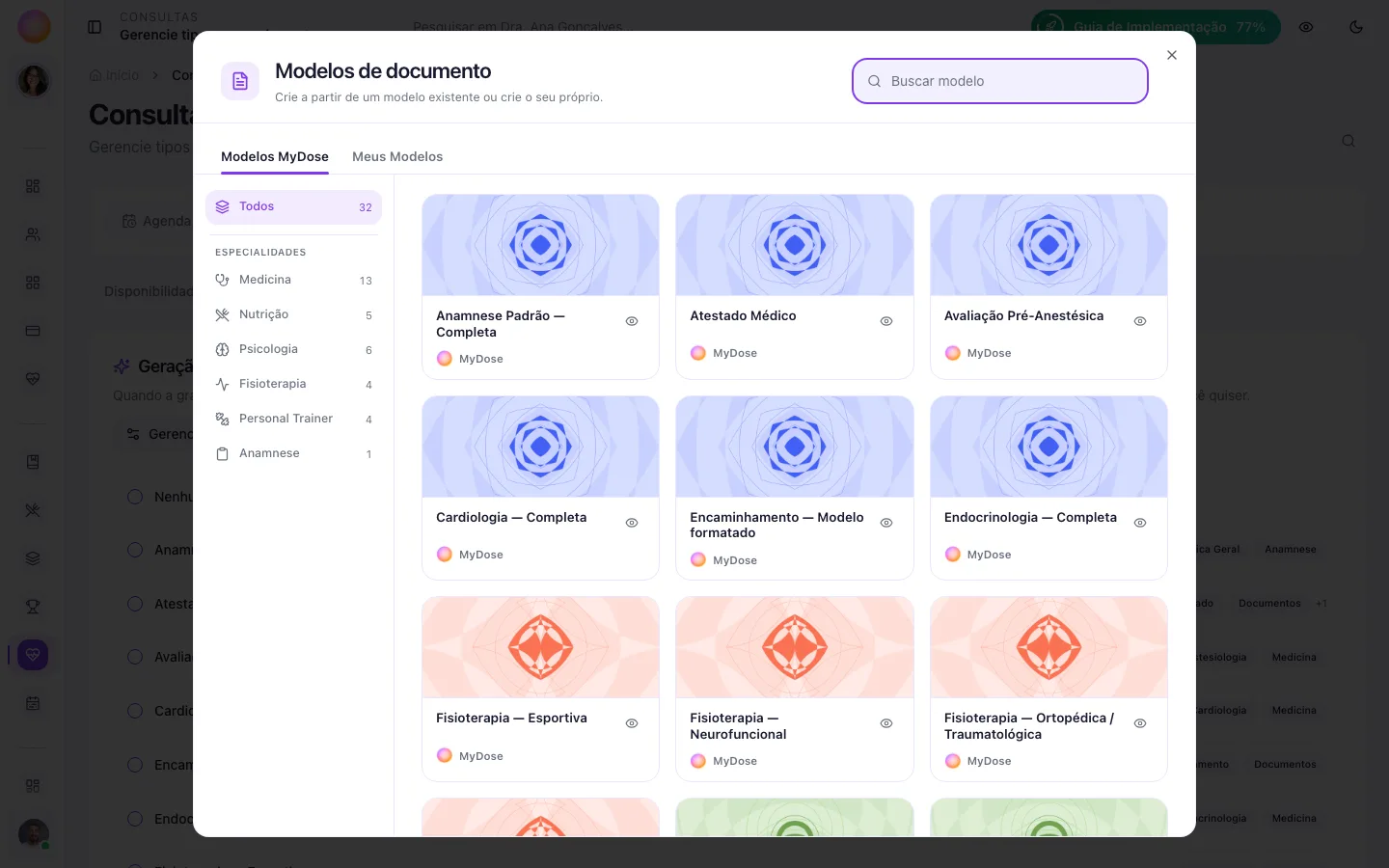Filter templates by the Psicologia specialty
Viewport: 1389px width, 868px height.
click(x=293, y=350)
